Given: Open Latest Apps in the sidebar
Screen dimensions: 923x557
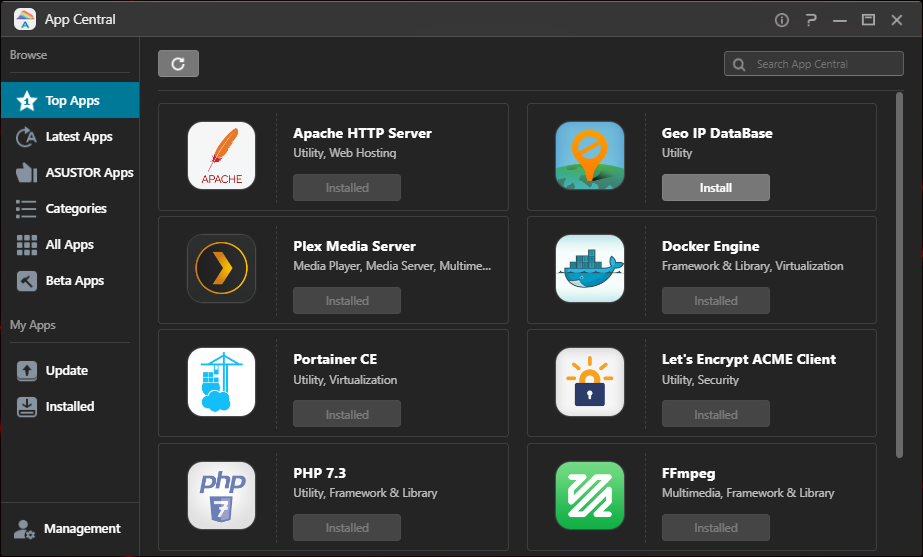Looking at the screenshot, I should 78,137.
